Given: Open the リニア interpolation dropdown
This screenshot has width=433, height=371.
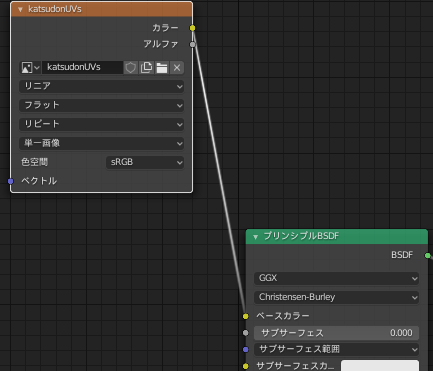Looking at the screenshot, I should pos(102,86).
